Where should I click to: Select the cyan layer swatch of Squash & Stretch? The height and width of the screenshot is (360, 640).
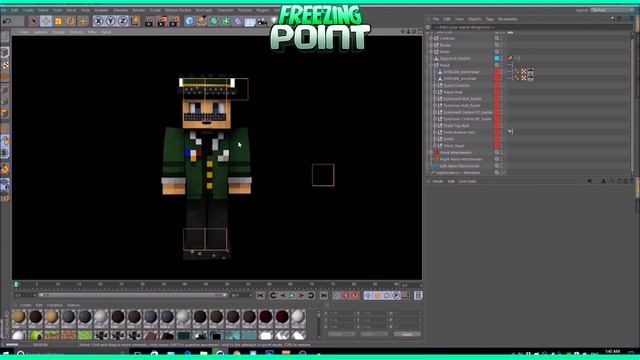pos(497,58)
